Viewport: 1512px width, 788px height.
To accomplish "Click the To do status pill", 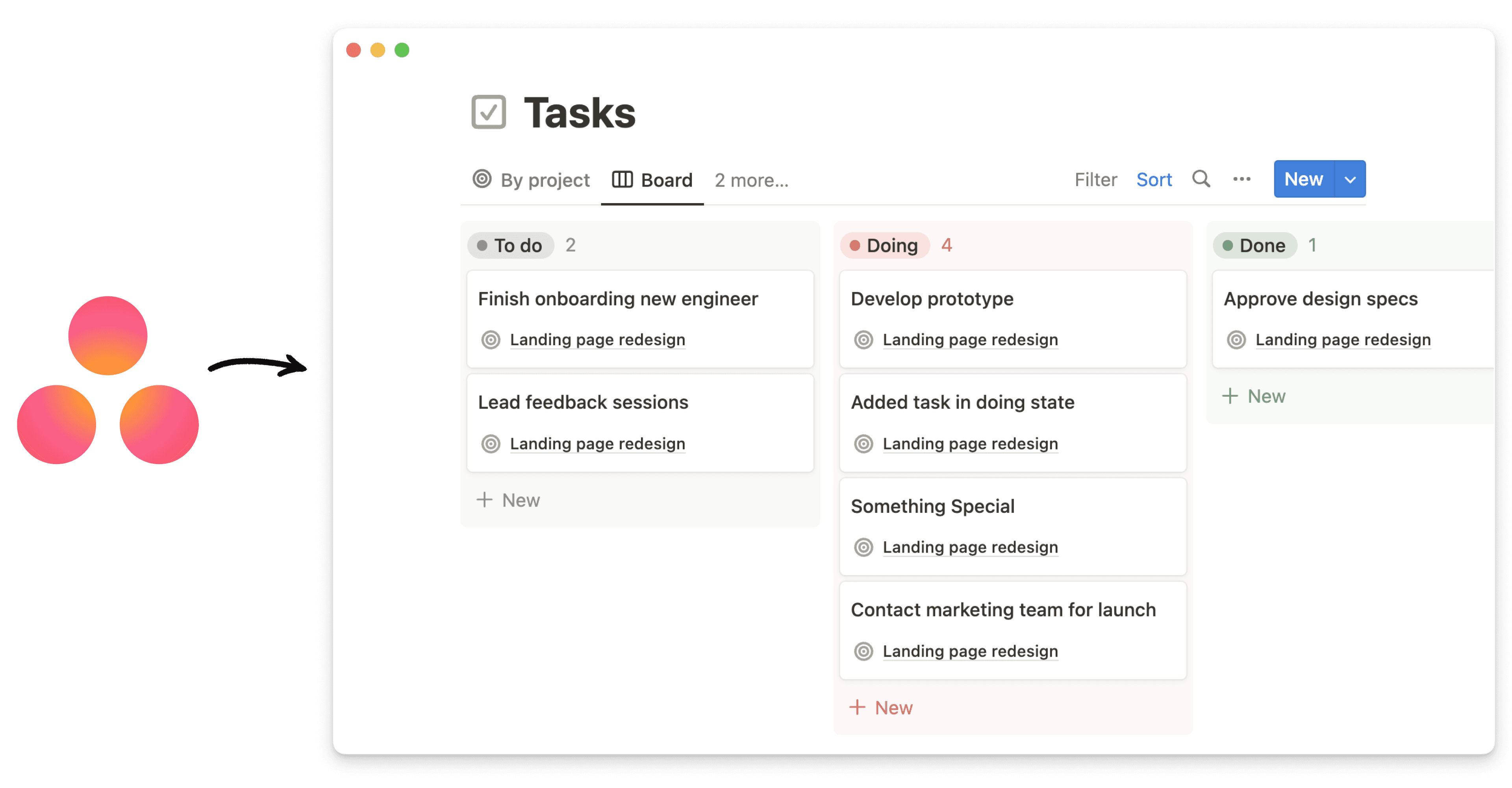I will 510,245.
